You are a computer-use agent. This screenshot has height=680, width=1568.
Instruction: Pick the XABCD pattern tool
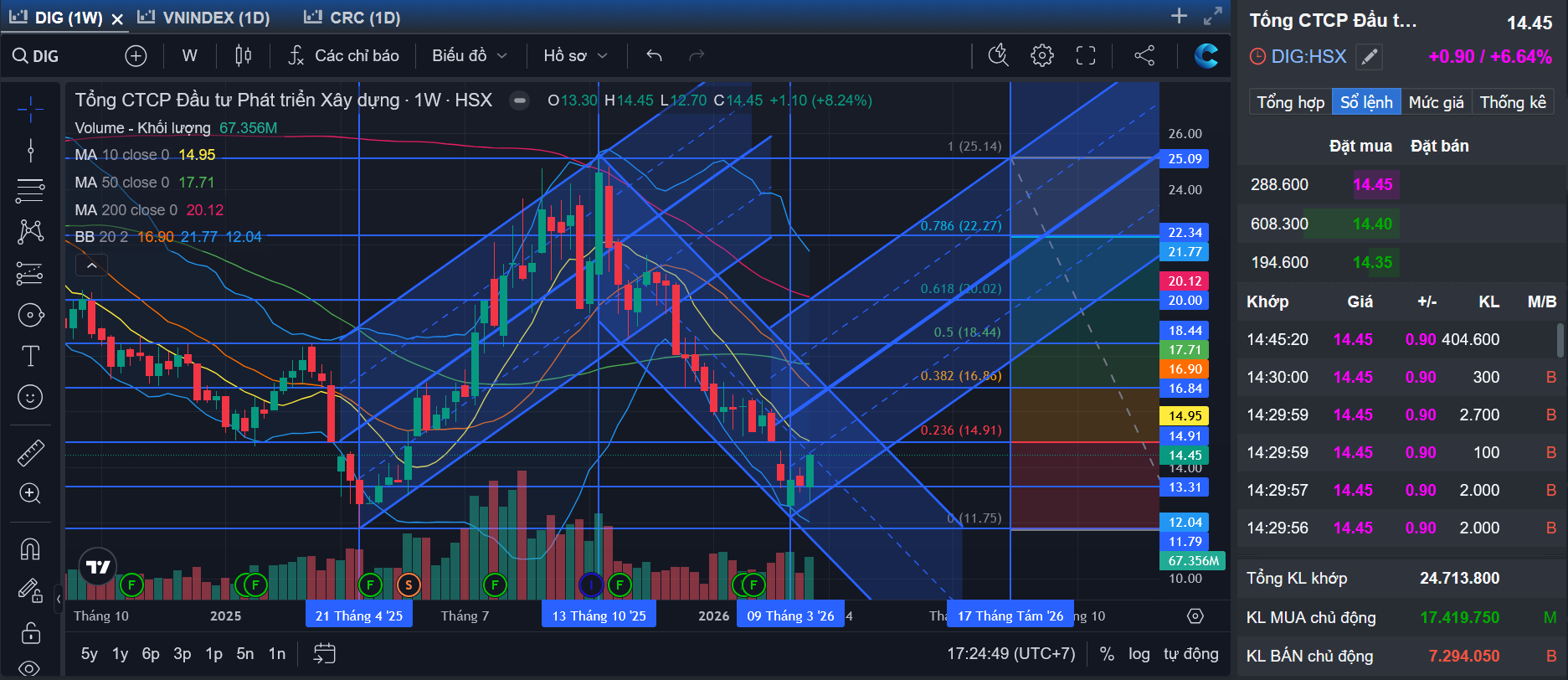coord(30,232)
